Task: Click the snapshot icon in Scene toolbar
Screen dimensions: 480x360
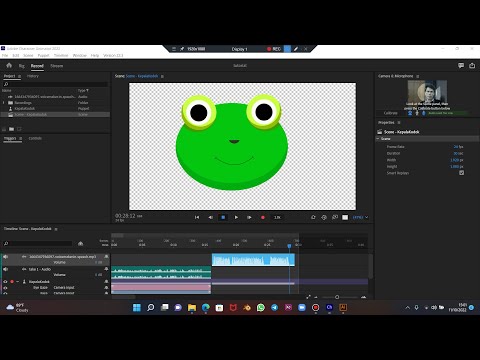Action: point(335,217)
